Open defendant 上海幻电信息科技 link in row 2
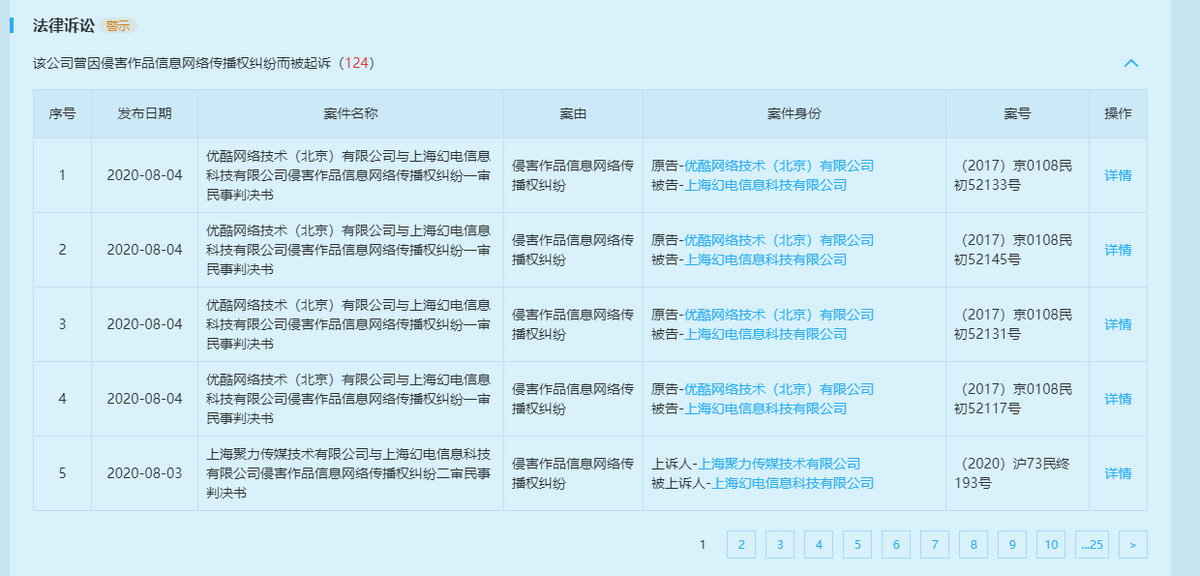The height and width of the screenshot is (576, 1200). [x=765, y=259]
